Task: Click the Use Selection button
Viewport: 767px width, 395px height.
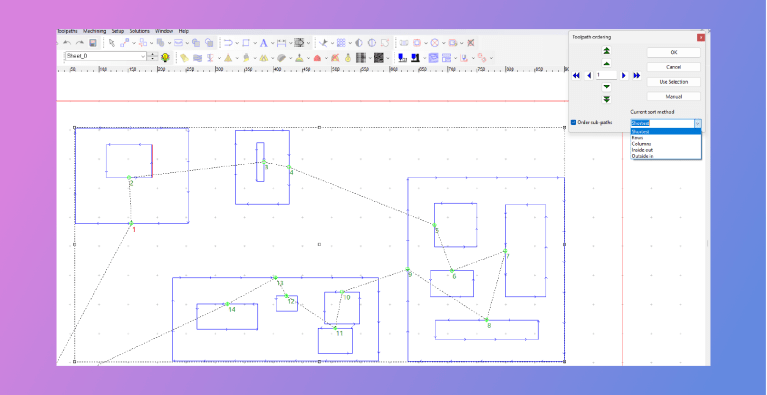Action: [674, 82]
